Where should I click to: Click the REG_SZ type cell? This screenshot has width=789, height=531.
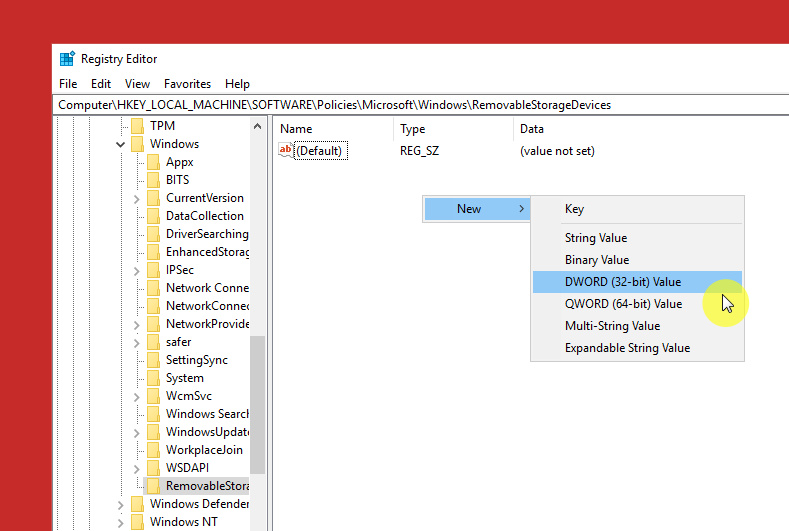419,151
